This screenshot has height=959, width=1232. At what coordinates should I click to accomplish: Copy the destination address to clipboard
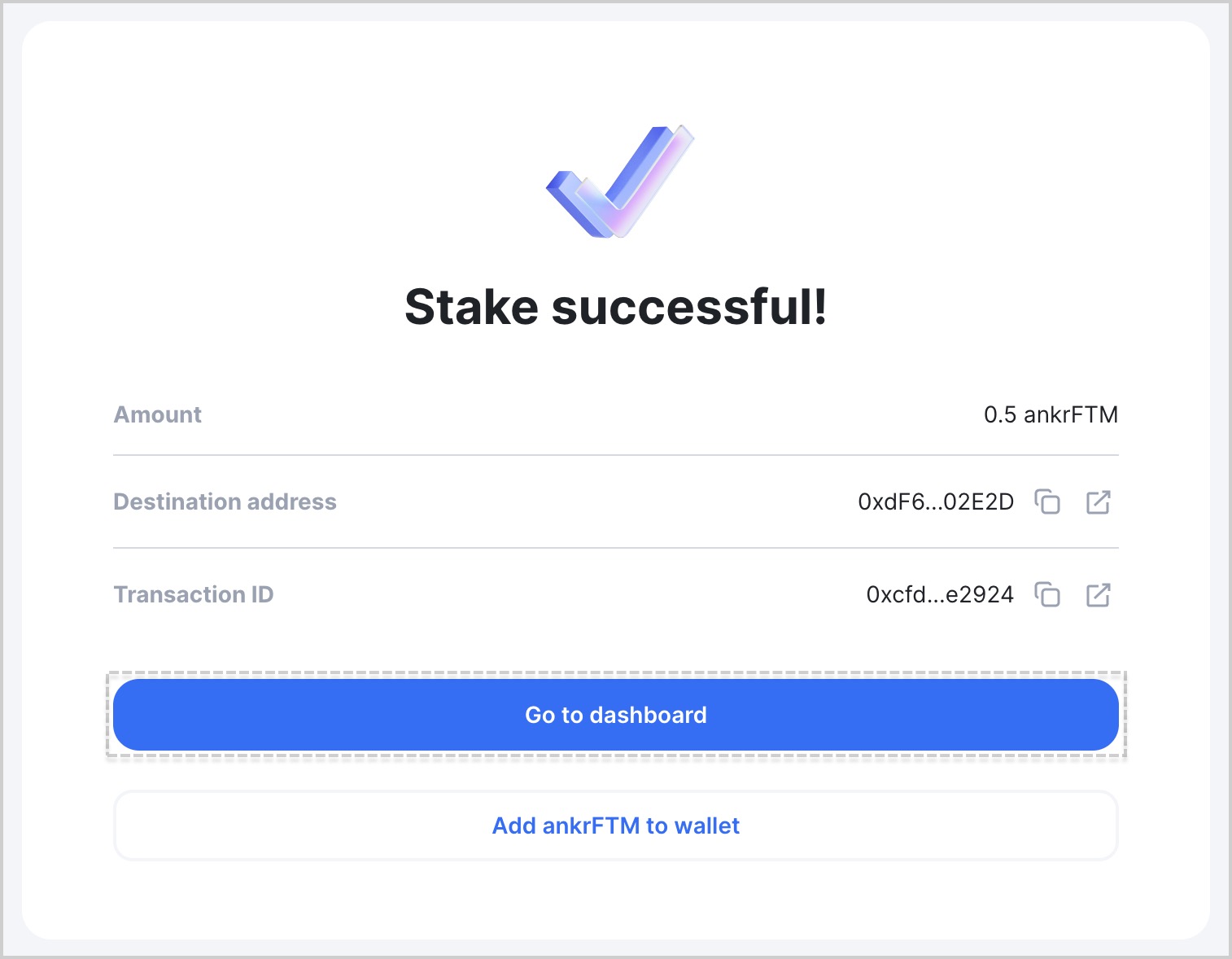pyautogui.click(x=1046, y=501)
